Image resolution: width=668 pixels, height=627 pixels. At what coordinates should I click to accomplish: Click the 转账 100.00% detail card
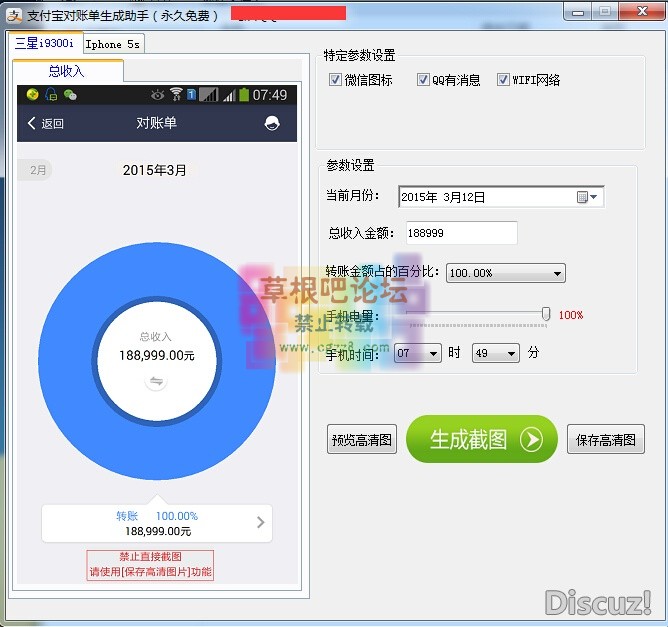point(157,523)
